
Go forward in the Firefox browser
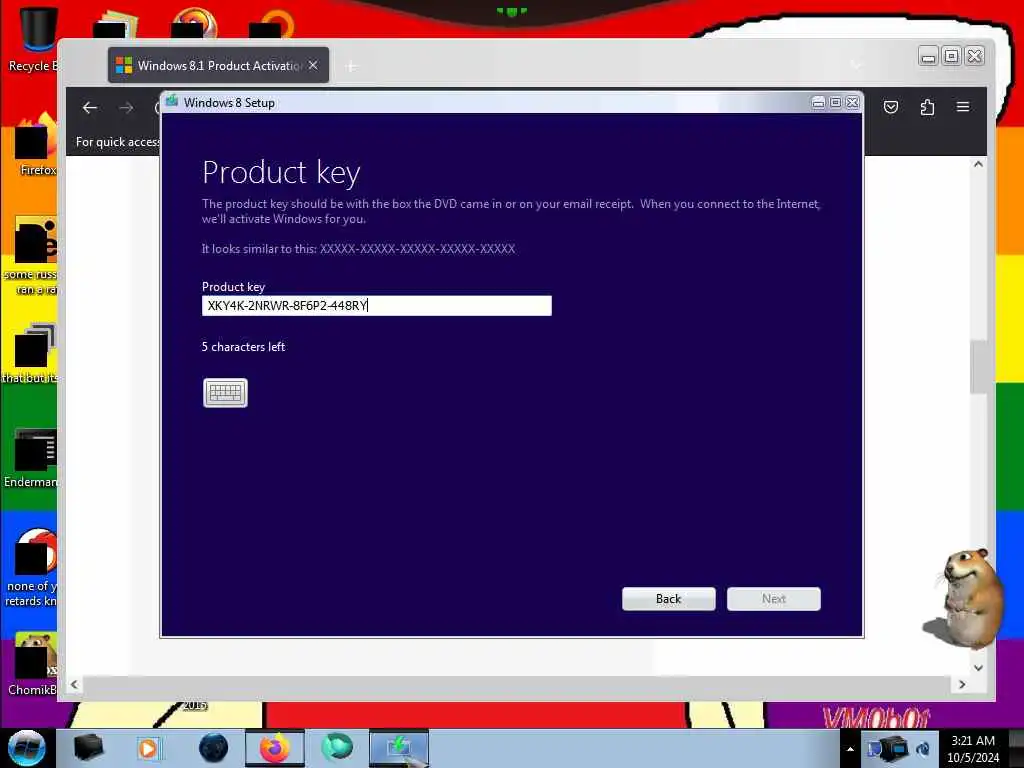pos(126,108)
